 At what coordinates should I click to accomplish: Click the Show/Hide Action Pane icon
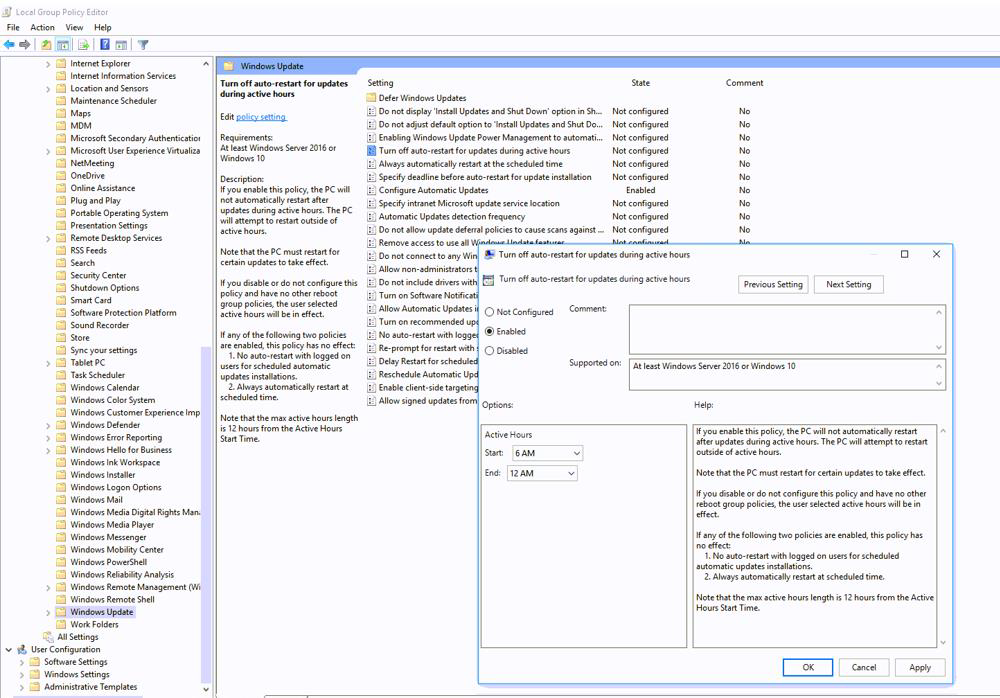[x=121, y=45]
